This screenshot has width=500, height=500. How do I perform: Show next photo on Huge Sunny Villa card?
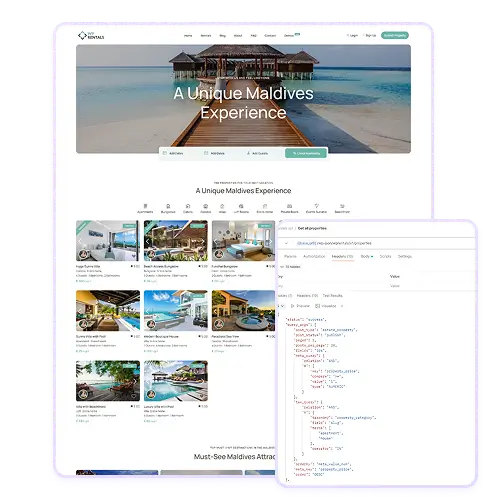coord(135,241)
